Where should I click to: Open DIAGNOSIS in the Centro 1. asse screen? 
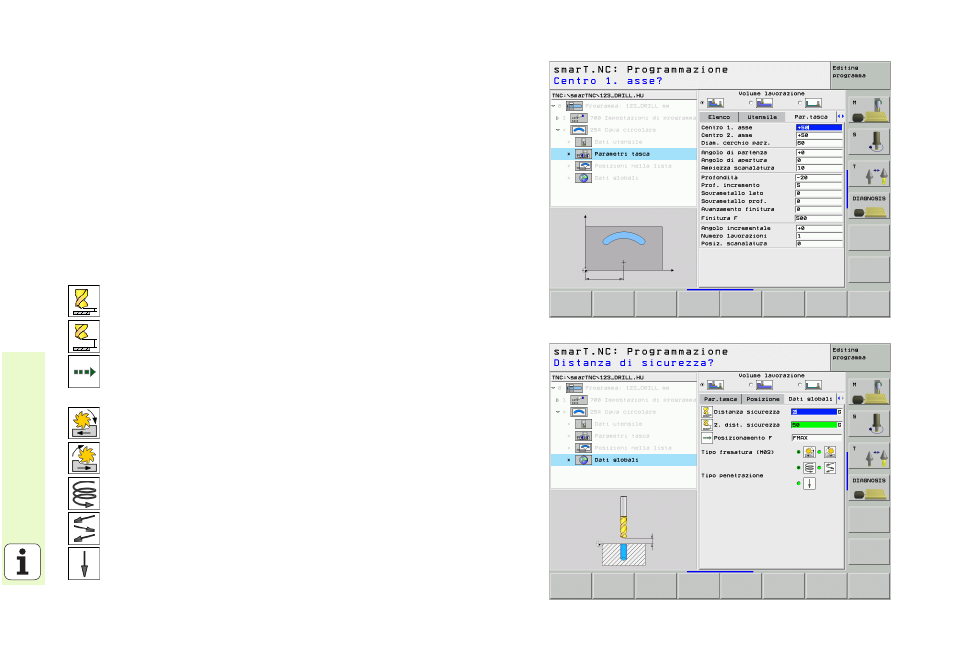click(x=869, y=206)
